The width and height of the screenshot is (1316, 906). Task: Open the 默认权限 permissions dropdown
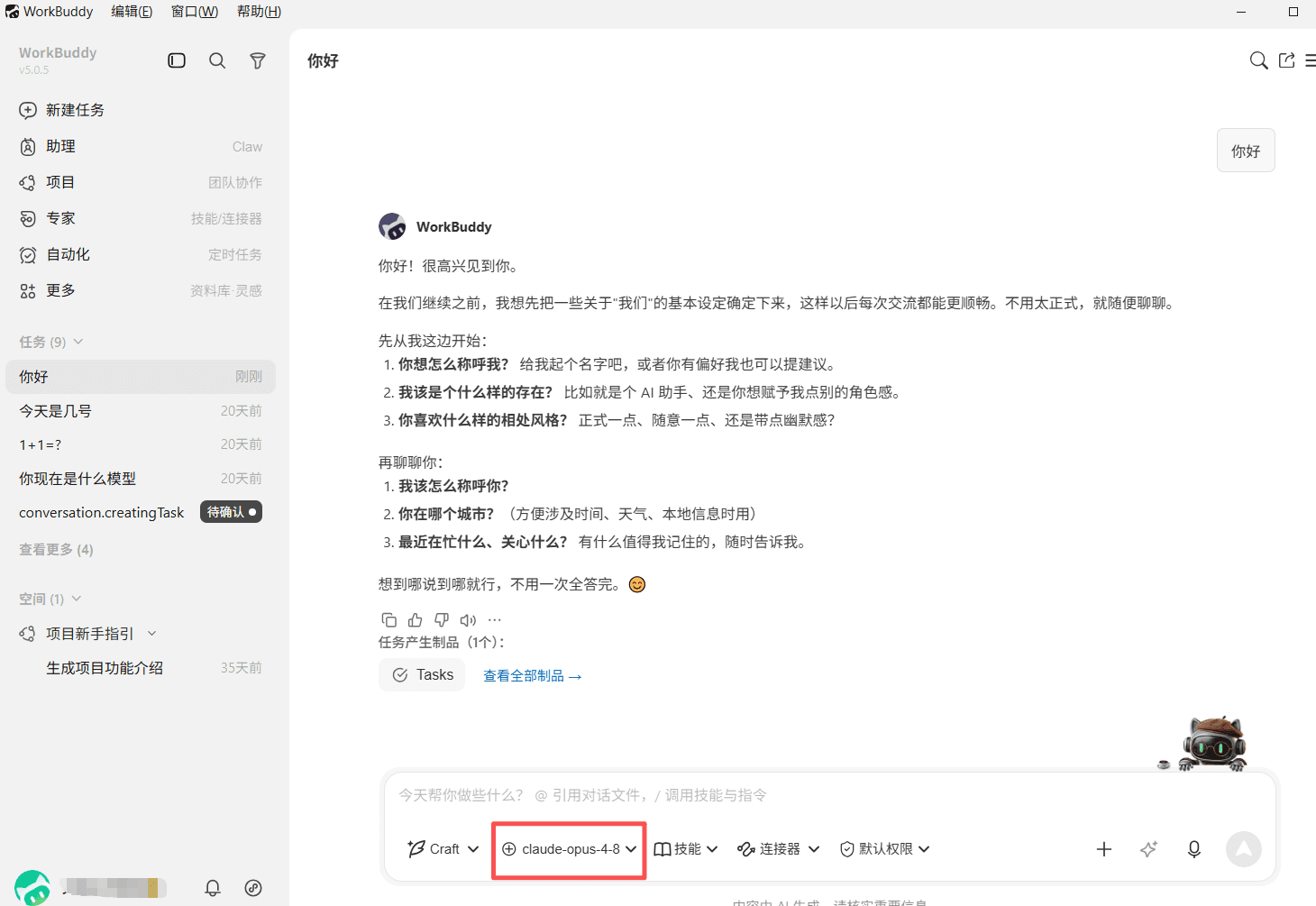pos(884,849)
